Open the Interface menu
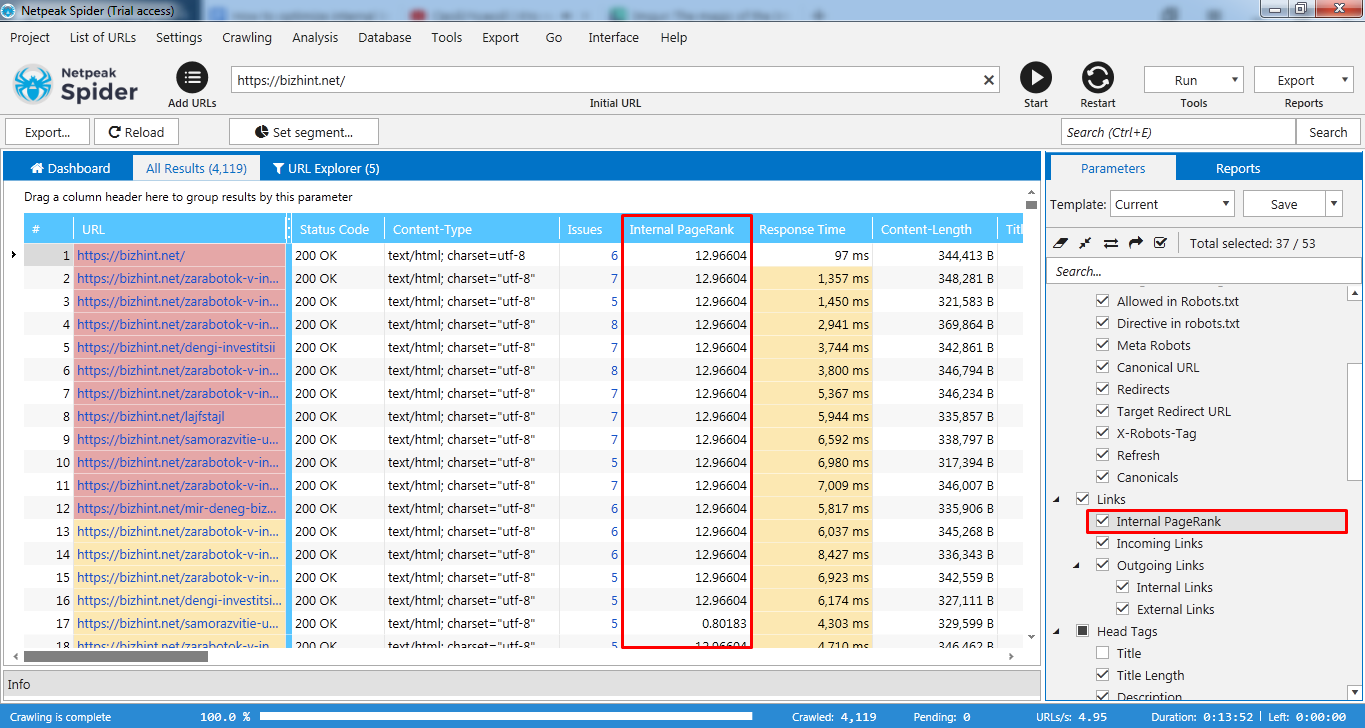This screenshot has height=728, width=1365. [x=613, y=37]
